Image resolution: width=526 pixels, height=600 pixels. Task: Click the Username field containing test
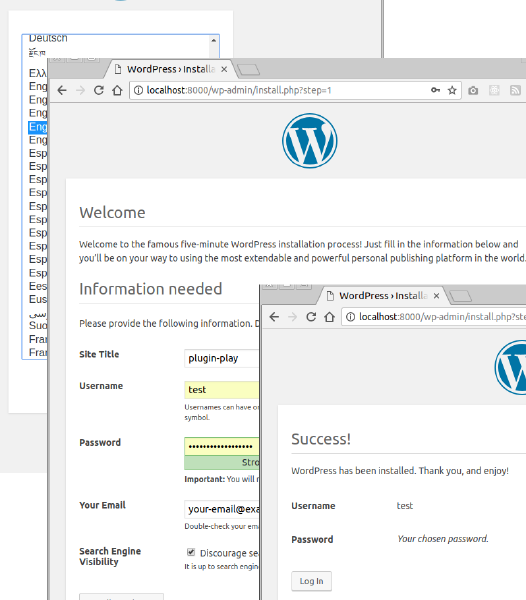[x=221, y=390]
